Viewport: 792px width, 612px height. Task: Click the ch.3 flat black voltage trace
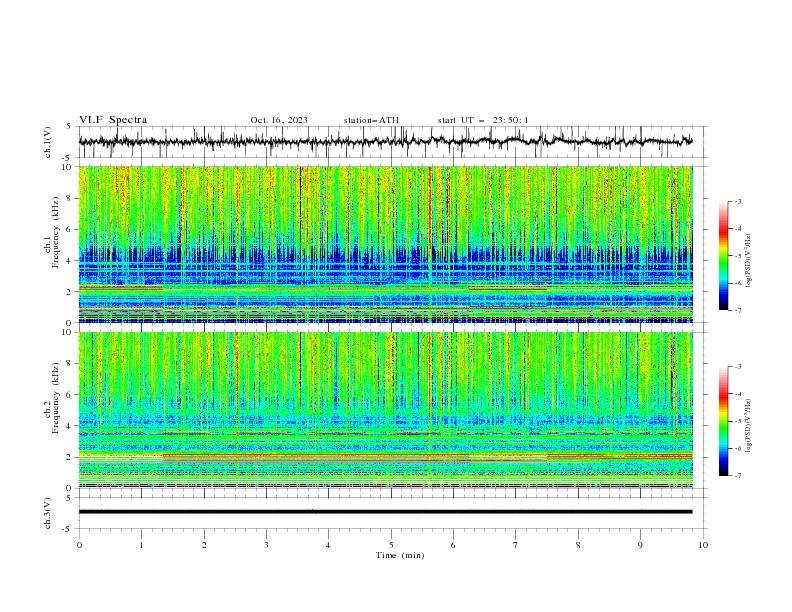(385, 512)
